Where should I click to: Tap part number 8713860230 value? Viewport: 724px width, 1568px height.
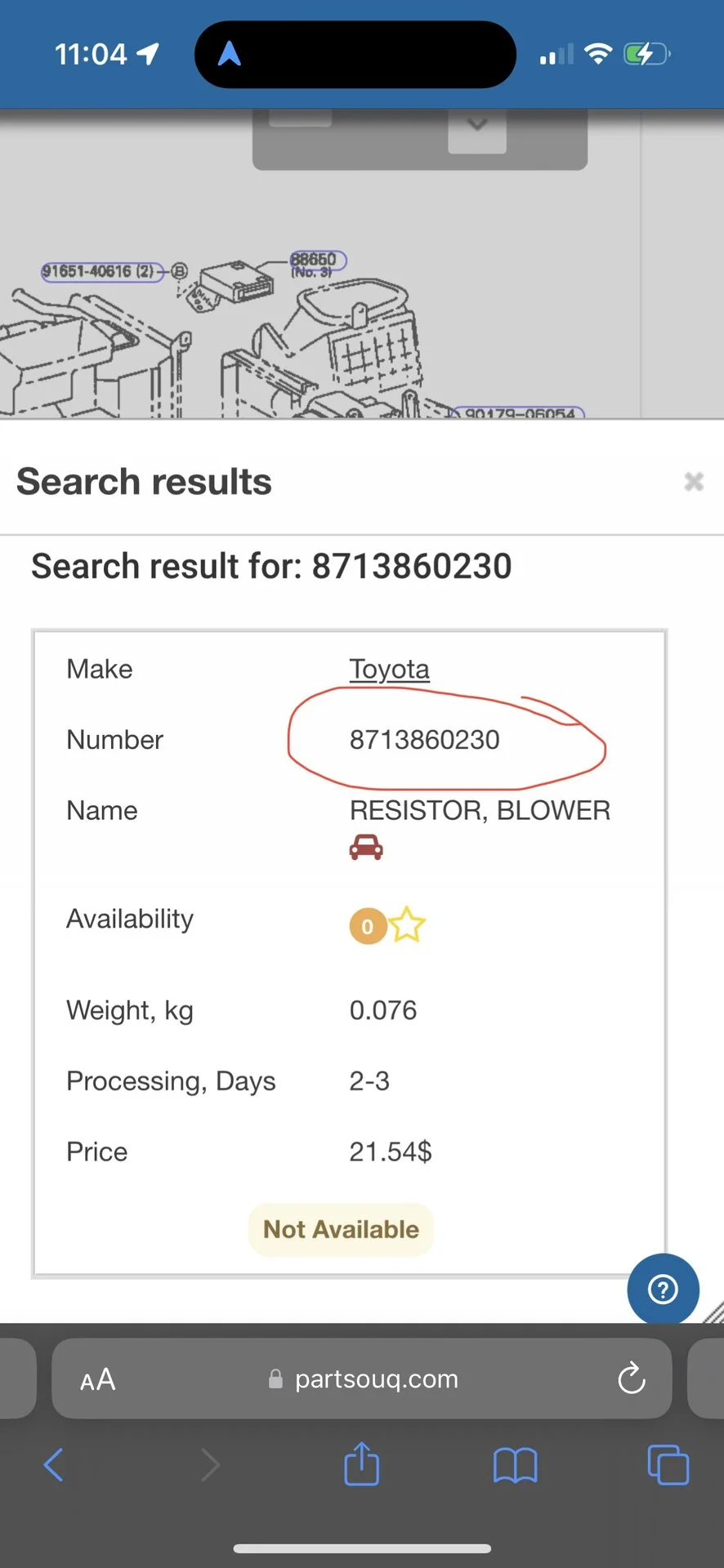click(424, 740)
